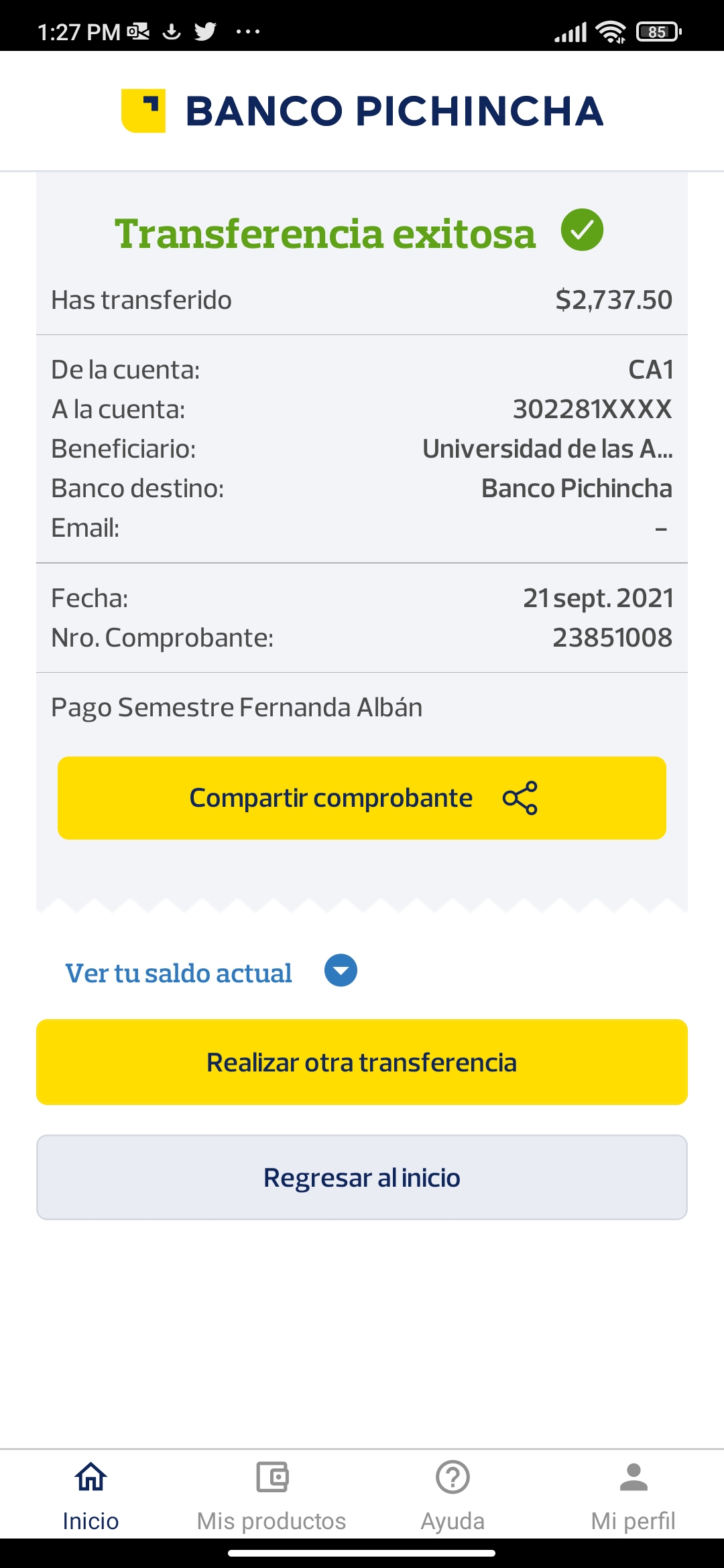Tap the three-dots notification overflow

tap(248, 31)
